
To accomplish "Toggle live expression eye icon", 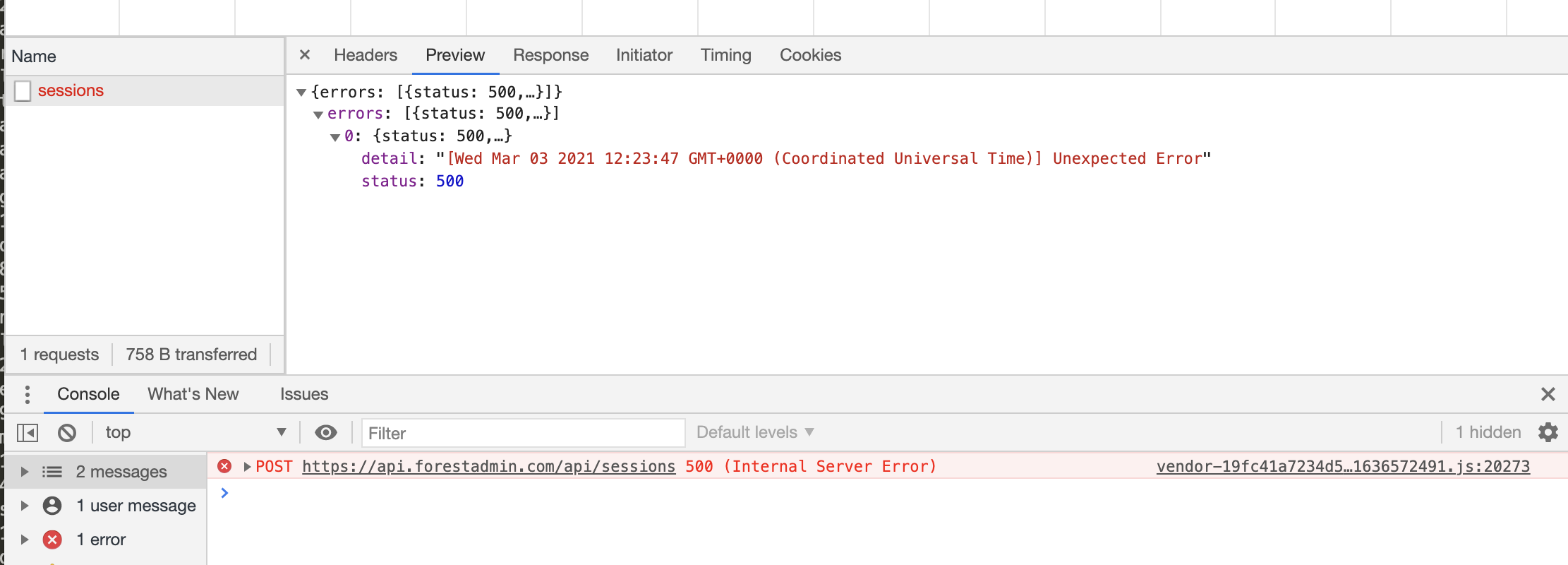I will tap(325, 432).
